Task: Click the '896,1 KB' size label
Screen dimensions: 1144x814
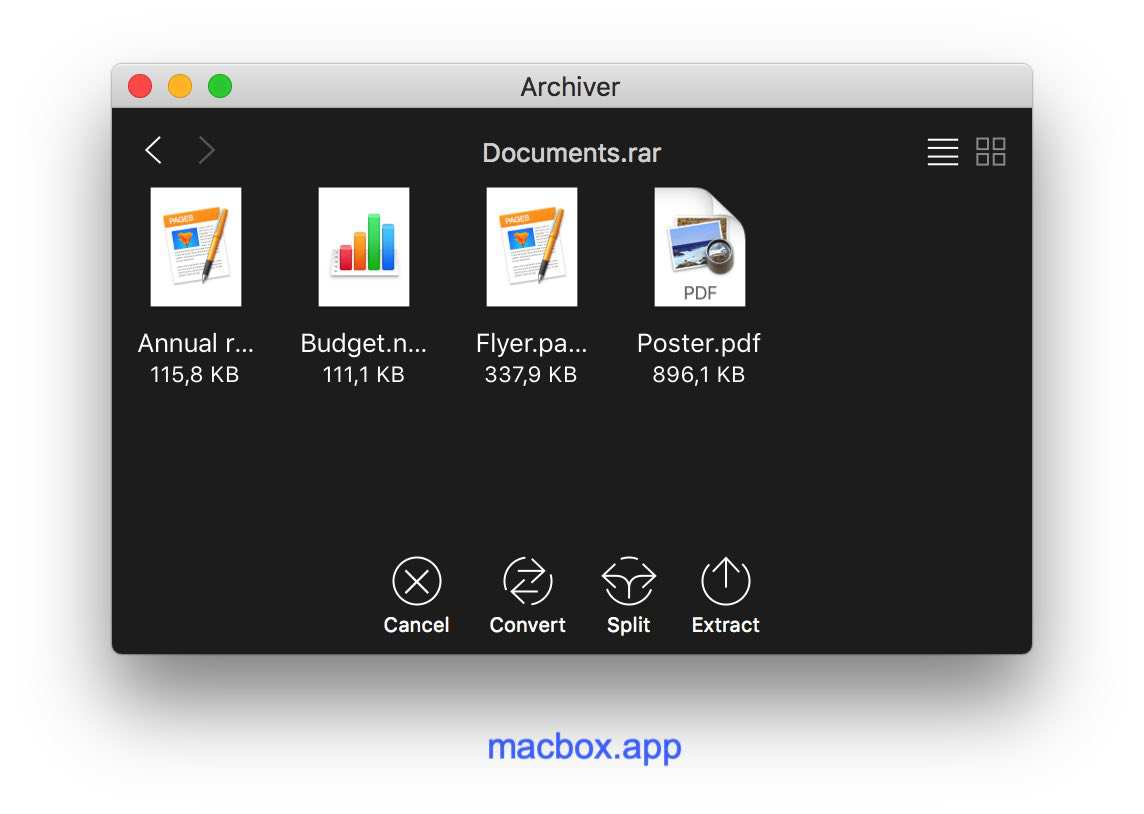Action: tap(699, 375)
